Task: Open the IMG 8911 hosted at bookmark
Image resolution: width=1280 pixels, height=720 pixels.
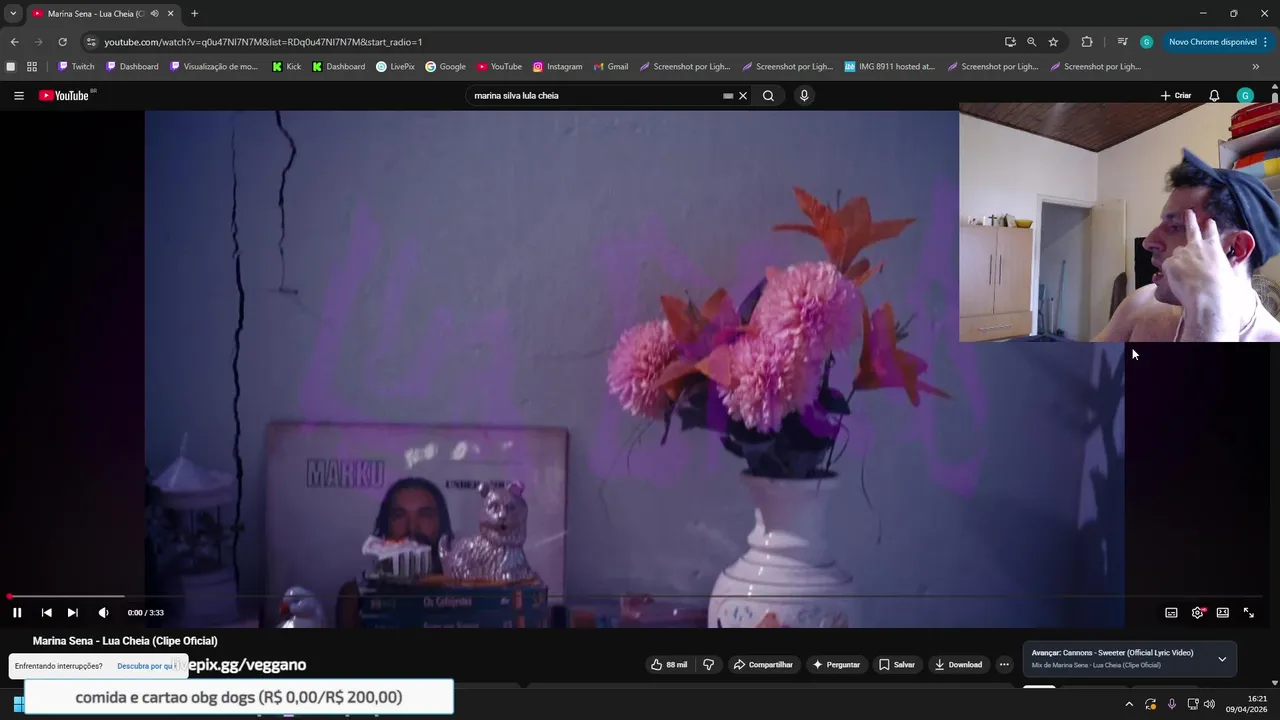Action: (889, 67)
